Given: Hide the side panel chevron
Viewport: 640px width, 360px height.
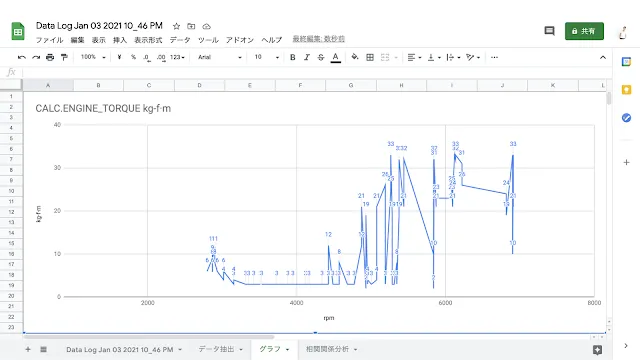Looking at the screenshot, I should [626, 346].
